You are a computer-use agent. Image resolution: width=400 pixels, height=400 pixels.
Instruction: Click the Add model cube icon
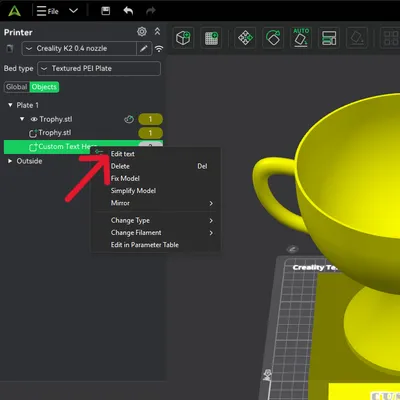coord(183,38)
